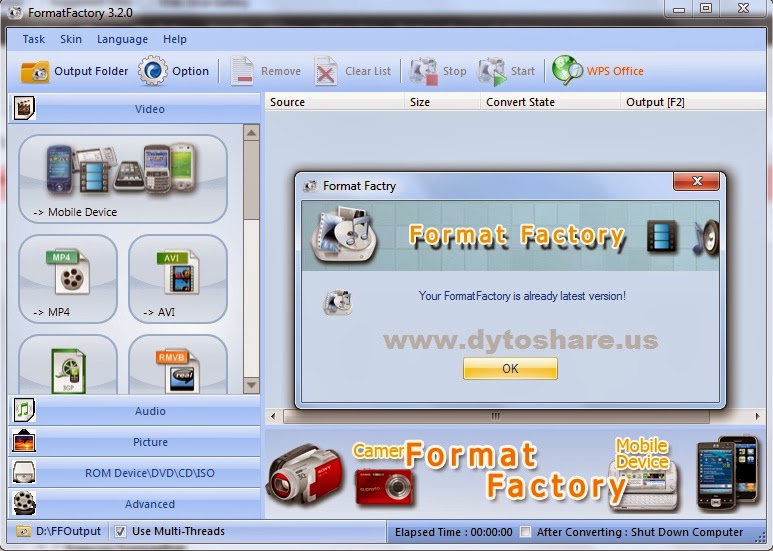Choose the MP4 conversion icon
The height and width of the screenshot is (551, 773).
(x=68, y=272)
